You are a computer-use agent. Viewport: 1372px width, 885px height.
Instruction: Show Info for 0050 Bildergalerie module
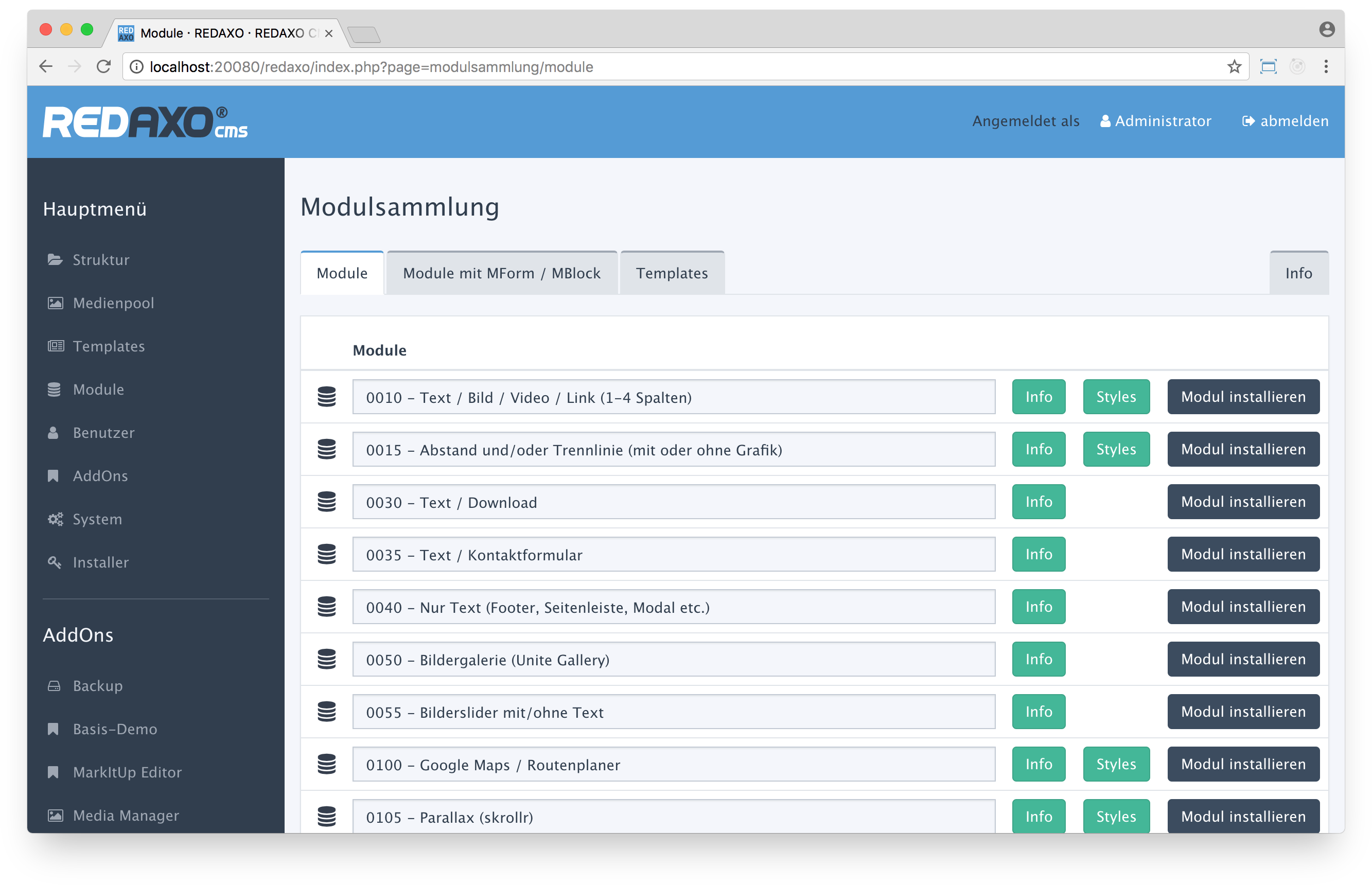tap(1038, 659)
